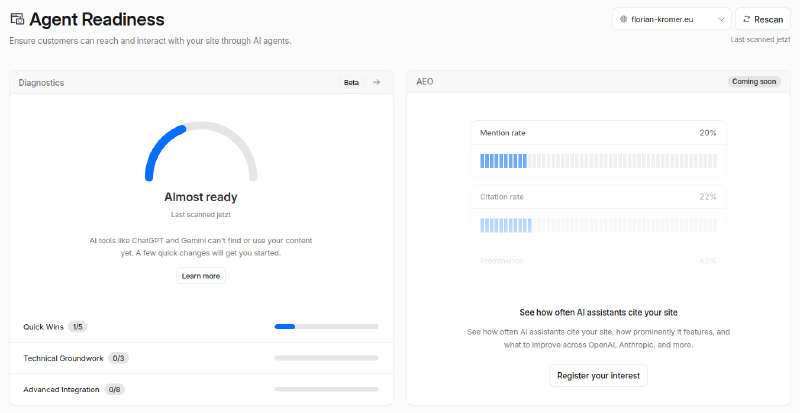Image resolution: width=800 pixels, height=413 pixels.
Task: Open Diagnostics details via arrow icon
Action: click(377, 82)
